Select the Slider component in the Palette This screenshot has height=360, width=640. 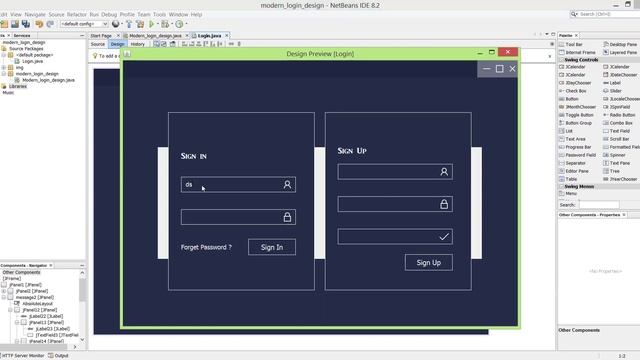(x=612, y=91)
